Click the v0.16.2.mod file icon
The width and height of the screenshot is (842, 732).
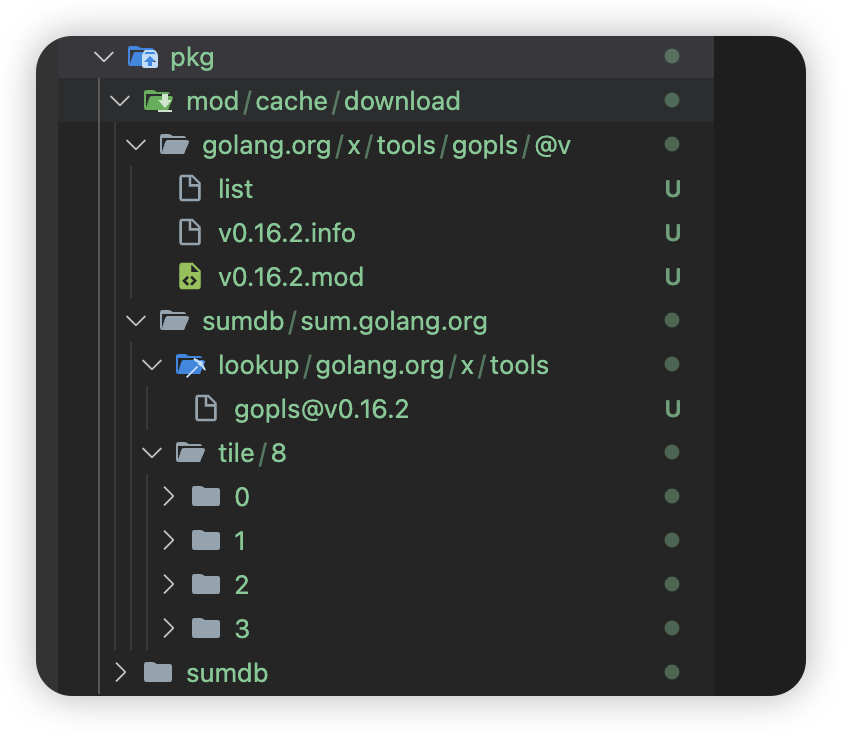click(190, 277)
